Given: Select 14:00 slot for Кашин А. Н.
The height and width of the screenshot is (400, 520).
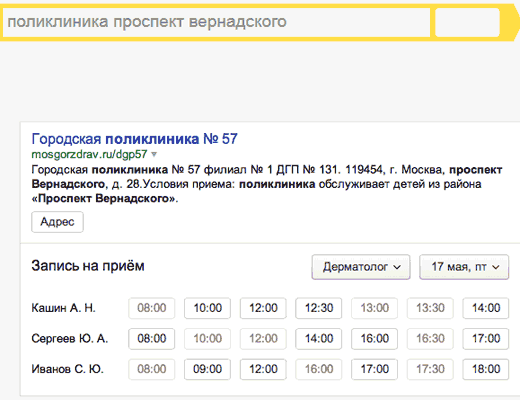Looking at the screenshot, I should [x=486, y=308].
